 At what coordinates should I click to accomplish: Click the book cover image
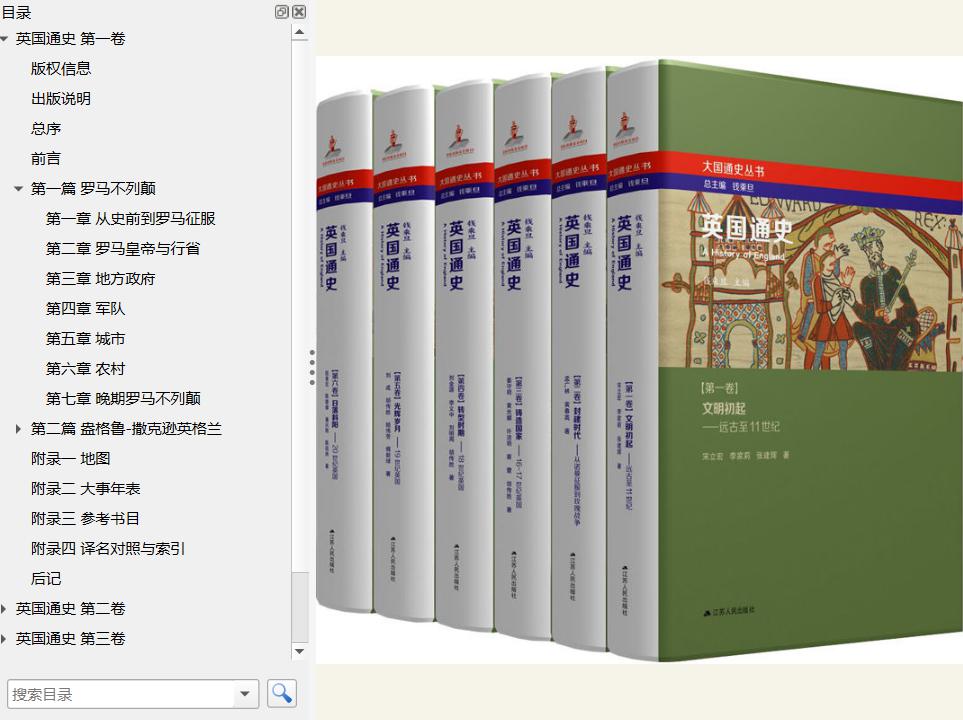tap(640, 360)
